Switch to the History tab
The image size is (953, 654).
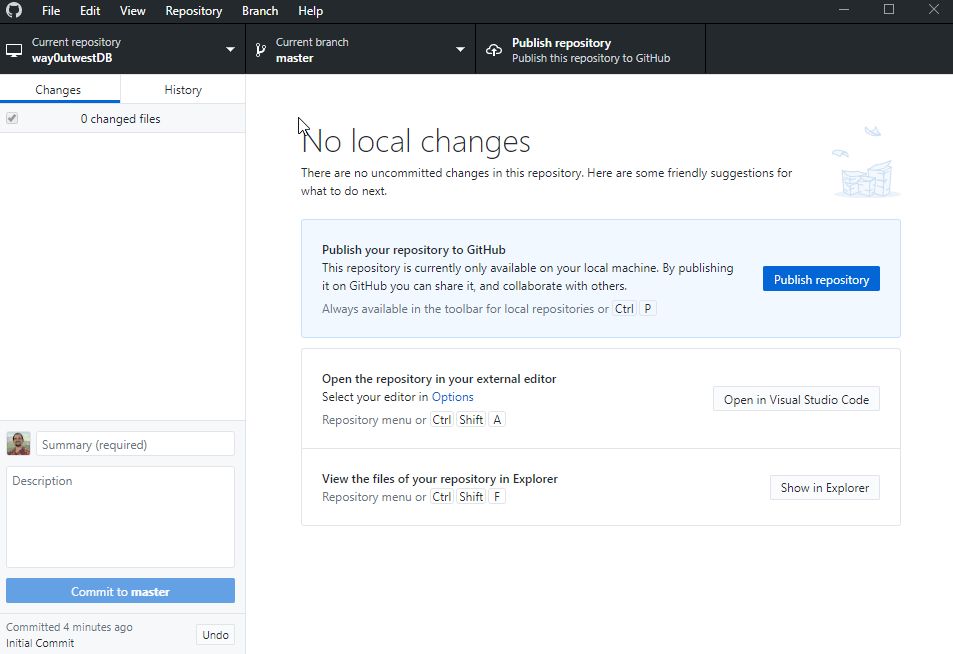pos(183,89)
